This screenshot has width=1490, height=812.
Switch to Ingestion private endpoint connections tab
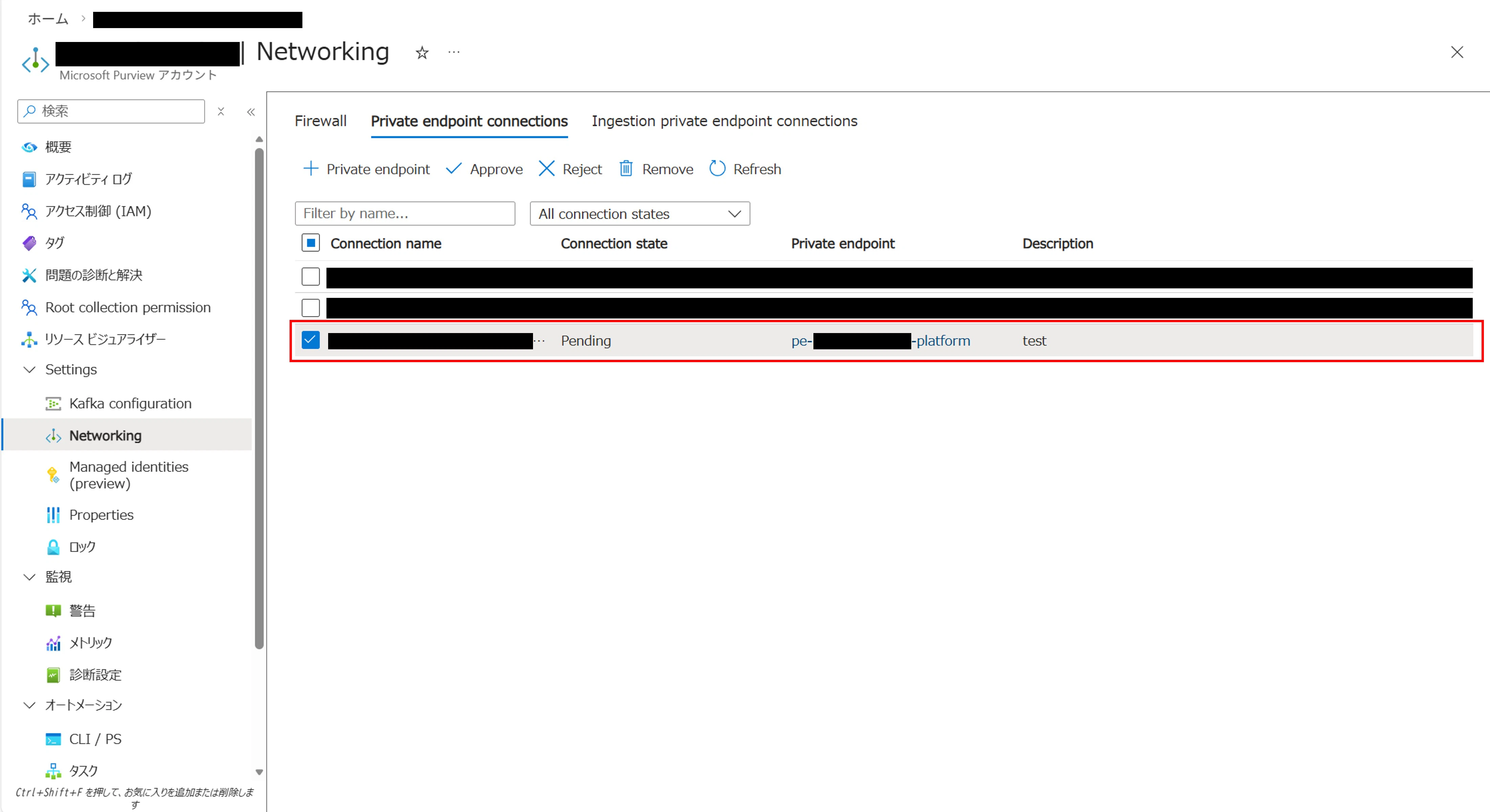point(724,122)
